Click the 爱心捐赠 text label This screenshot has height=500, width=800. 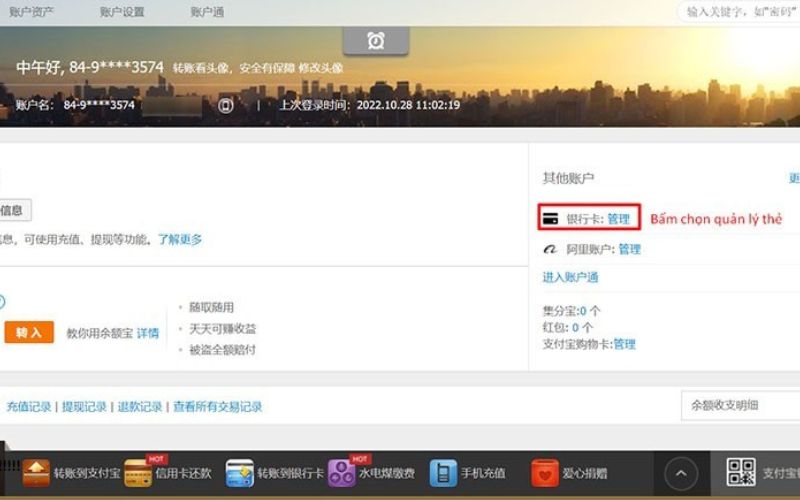(585, 473)
